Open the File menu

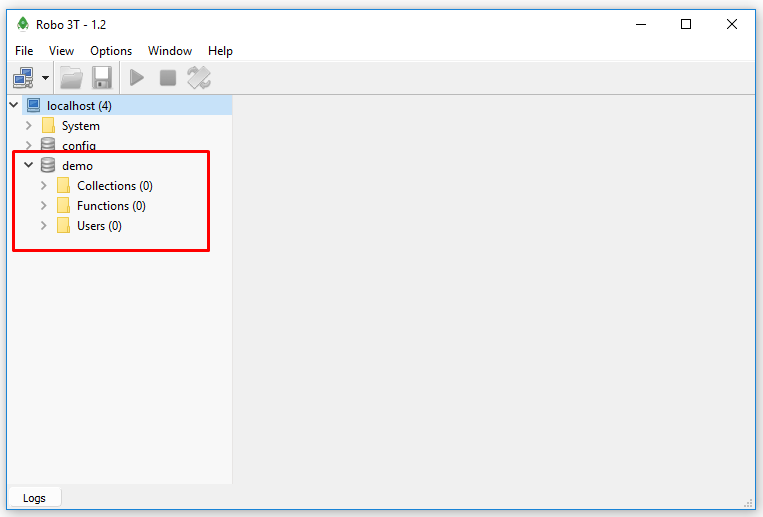(24, 51)
